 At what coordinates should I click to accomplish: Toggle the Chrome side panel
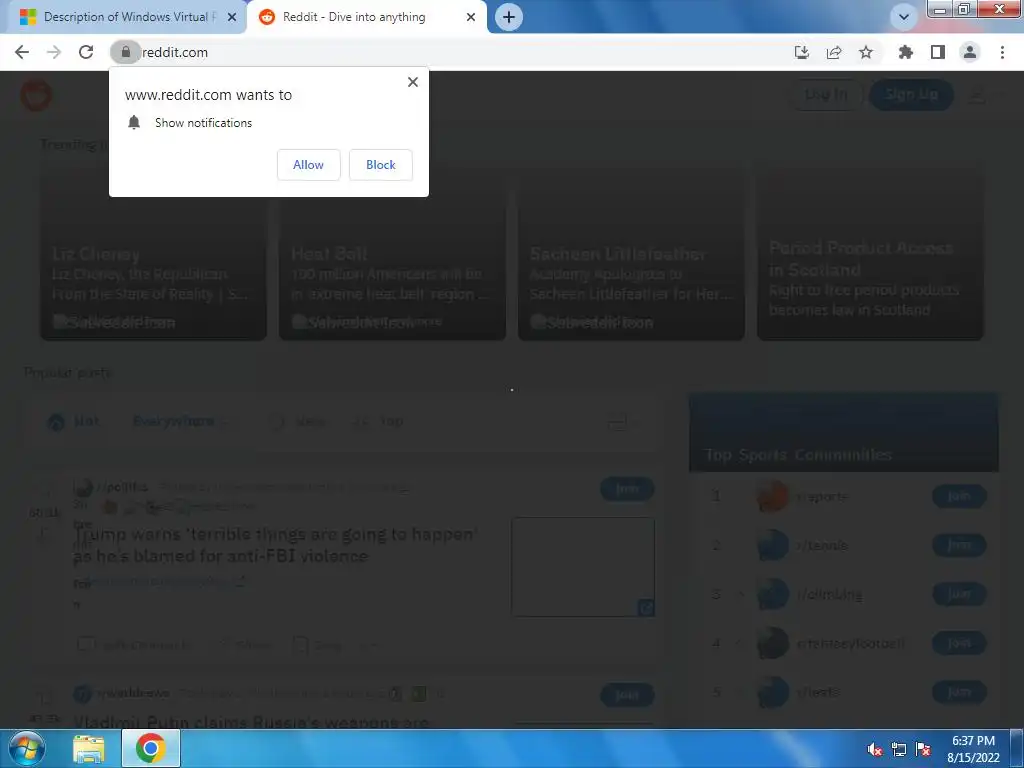(x=938, y=52)
